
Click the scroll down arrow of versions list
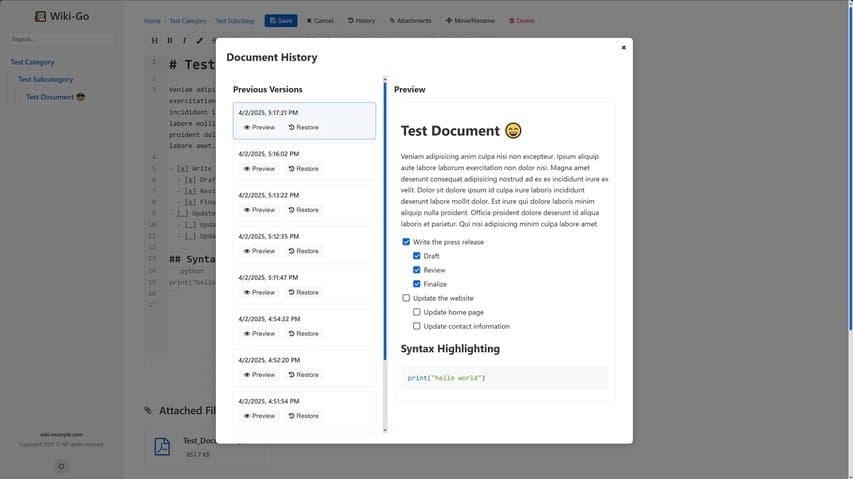[385, 430]
